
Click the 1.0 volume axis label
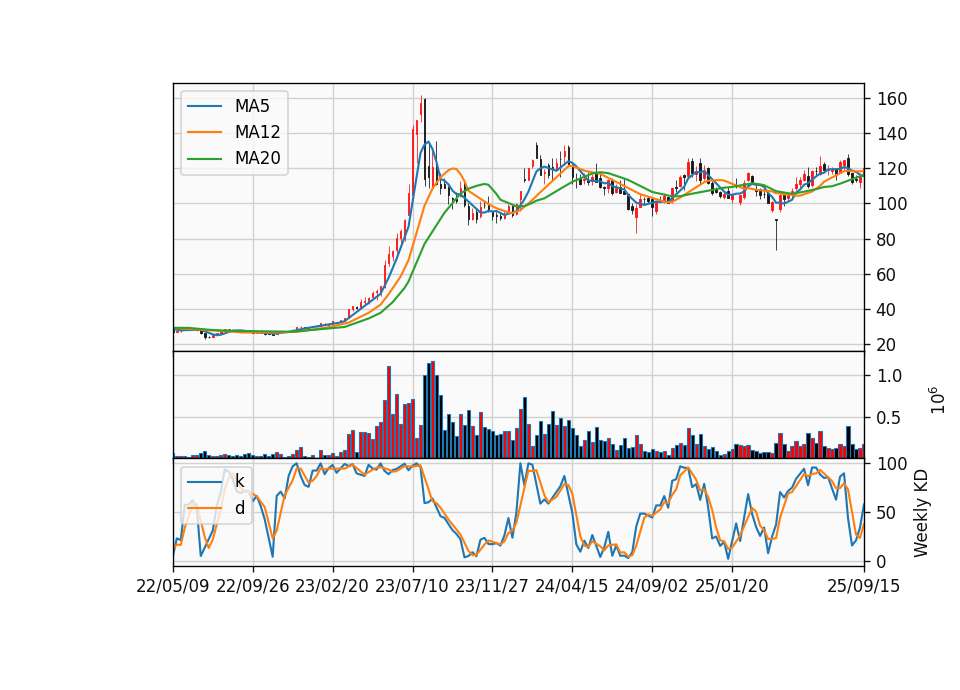tap(890, 376)
